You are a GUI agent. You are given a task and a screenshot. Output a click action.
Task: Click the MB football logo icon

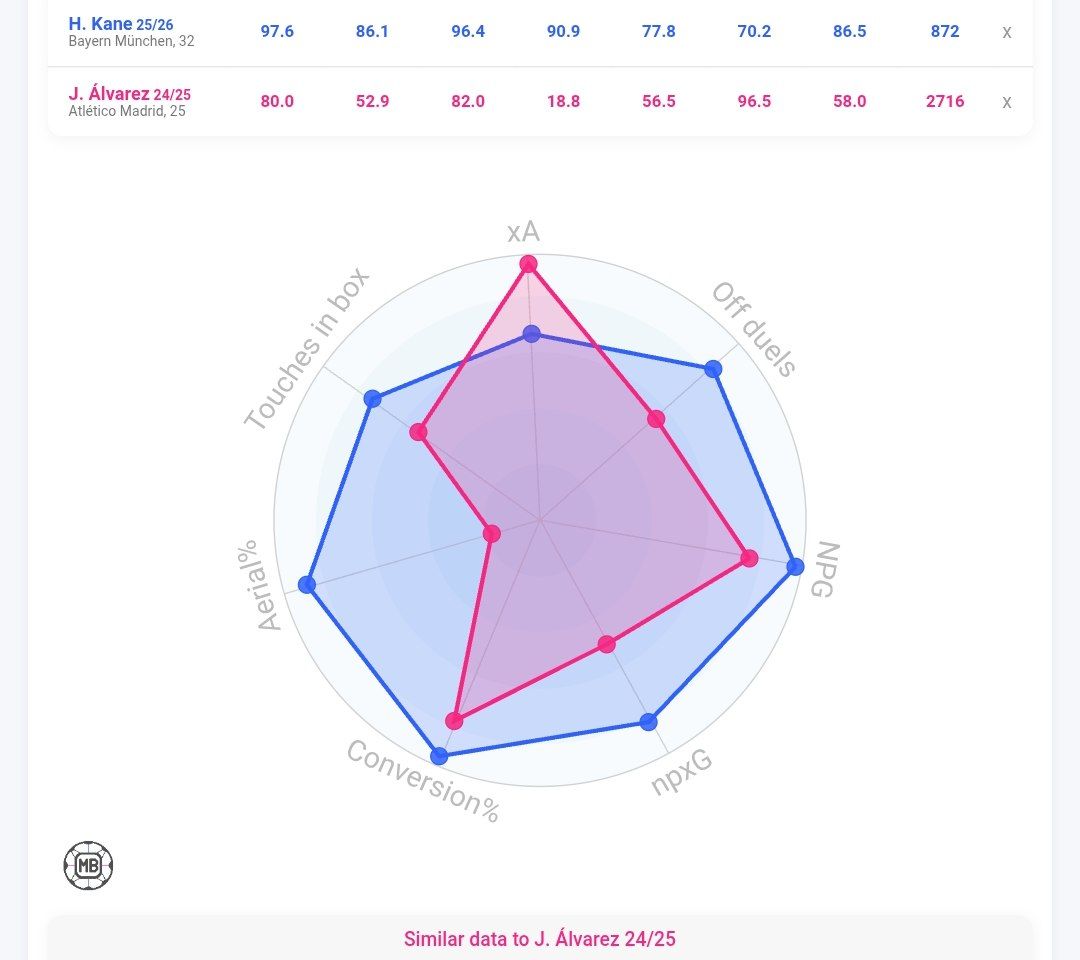88,866
